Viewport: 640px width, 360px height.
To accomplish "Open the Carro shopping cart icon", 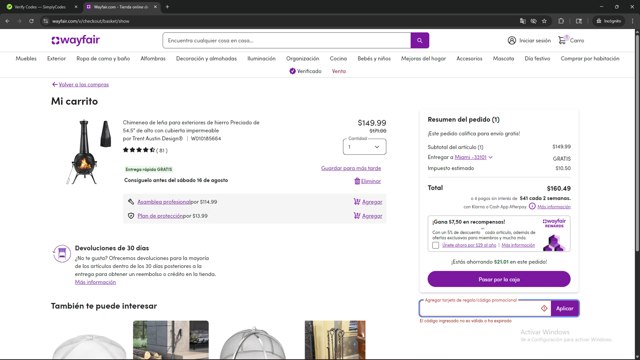I will 563,40.
